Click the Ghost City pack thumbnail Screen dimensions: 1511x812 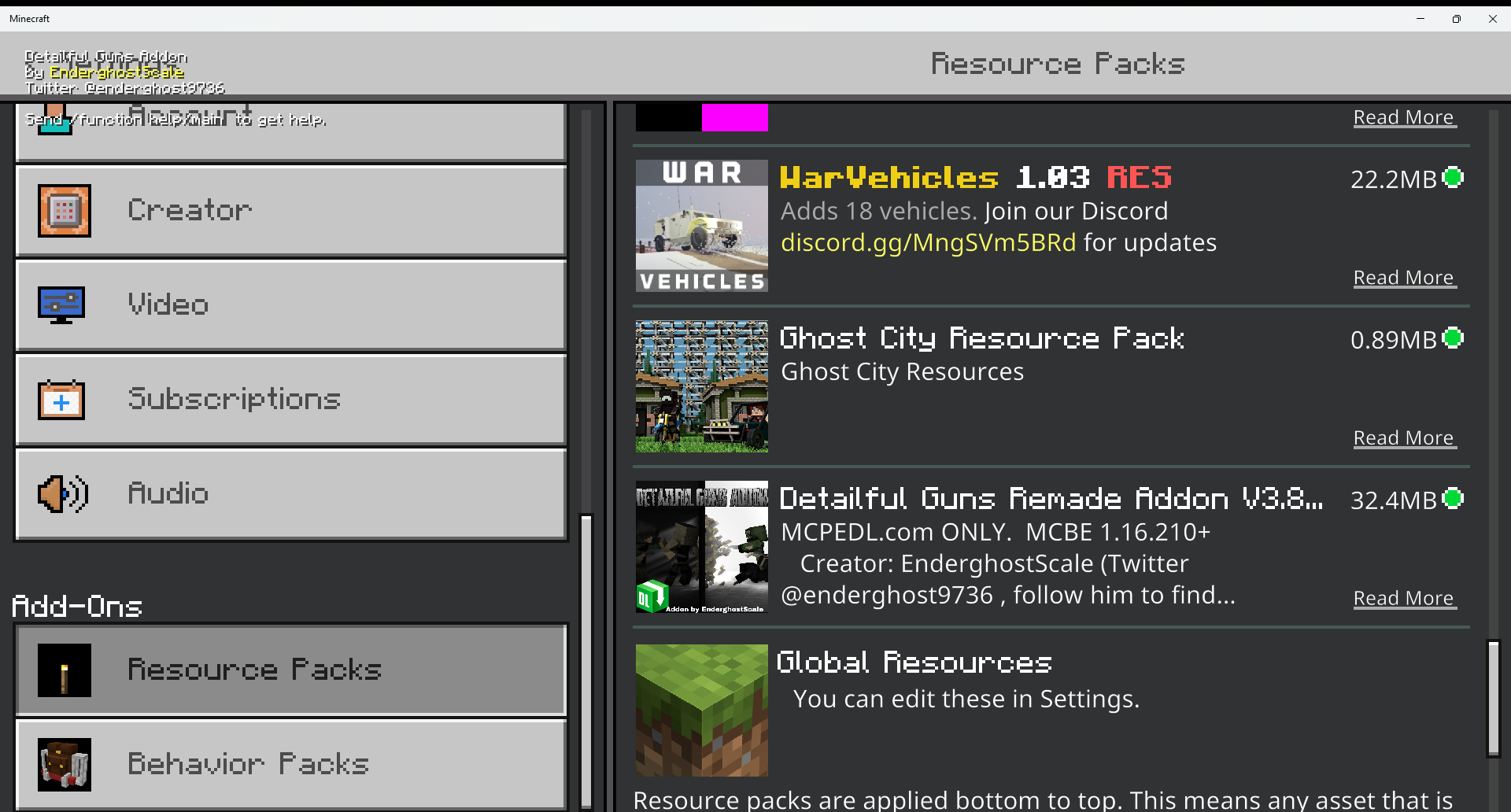click(702, 386)
